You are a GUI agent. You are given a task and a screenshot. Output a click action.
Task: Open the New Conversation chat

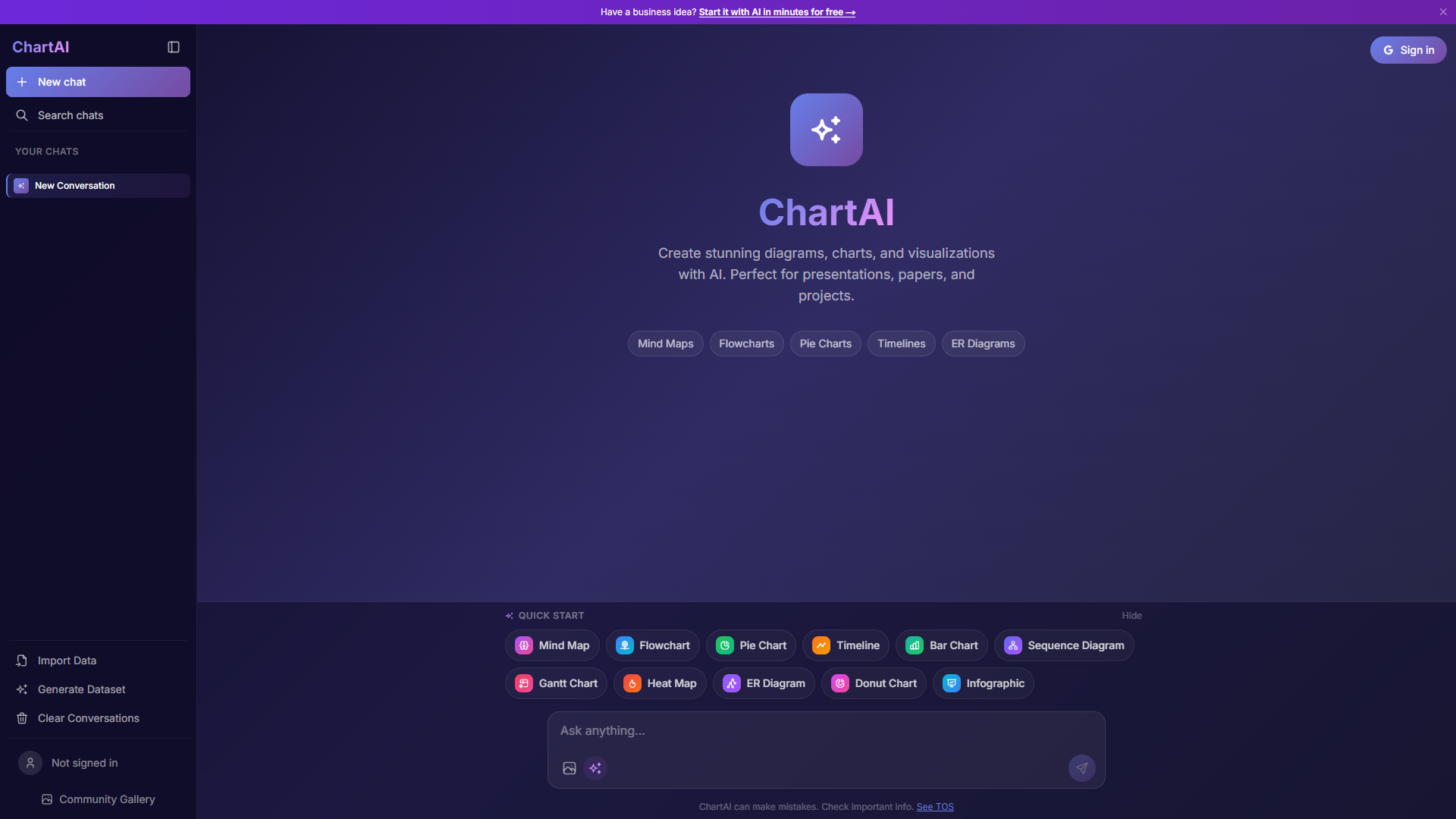click(x=98, y=186)
